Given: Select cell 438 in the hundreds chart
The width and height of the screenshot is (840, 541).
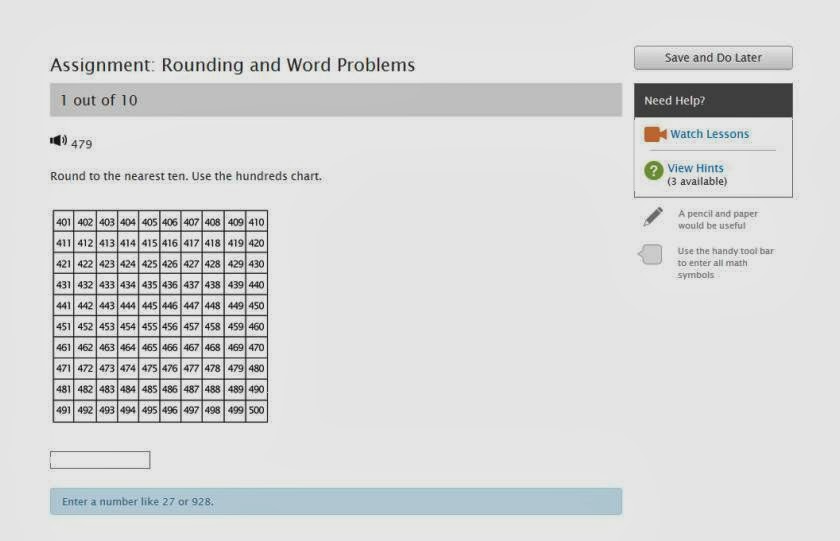Looking at the screenshot, I should (213, 285).
